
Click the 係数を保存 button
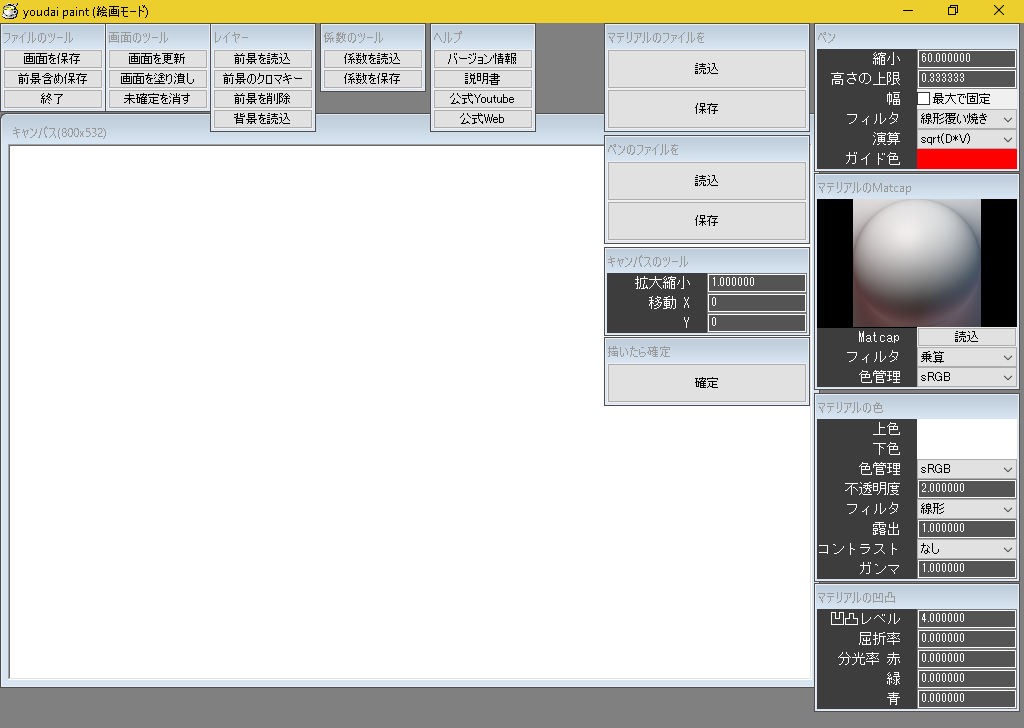click(x=372, y=79)
